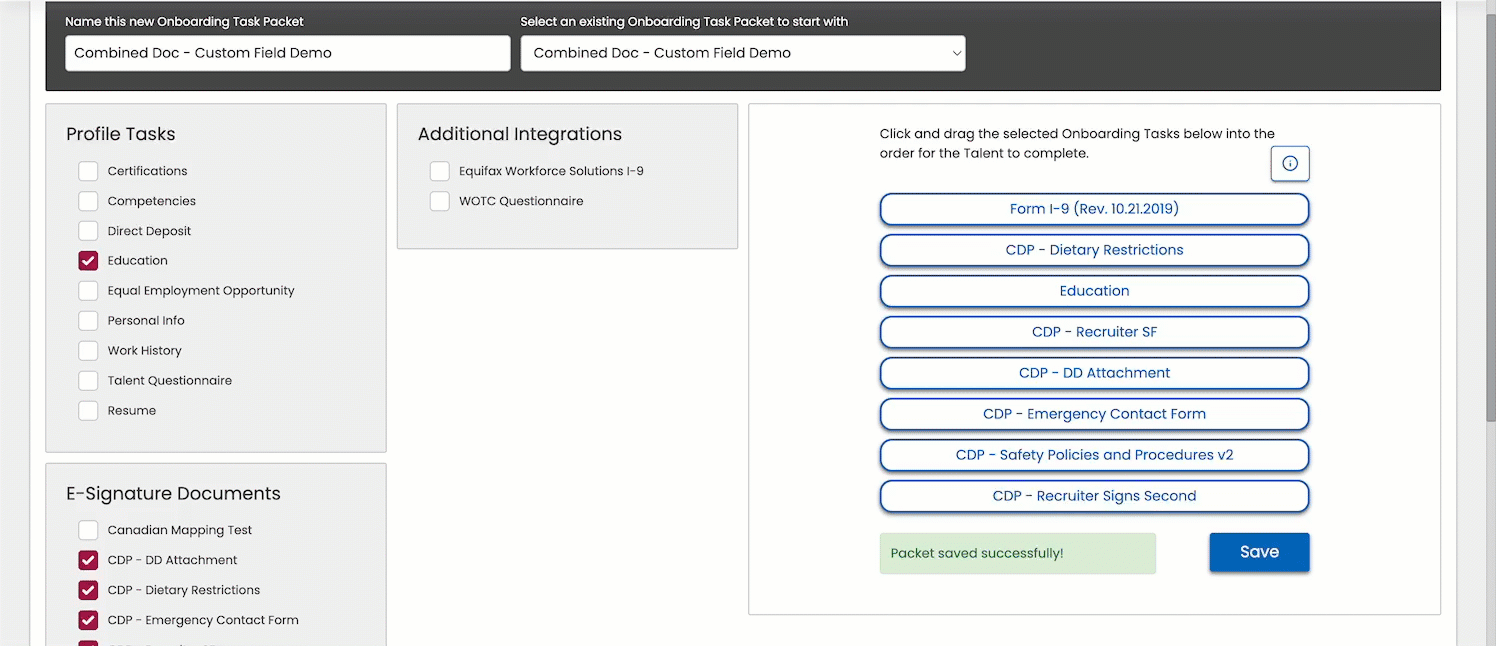1496x646 pixels.
Task: Uncheck CDP - DD Attachment checkbox
Action: pyautogui.click(x=89, y=560)
